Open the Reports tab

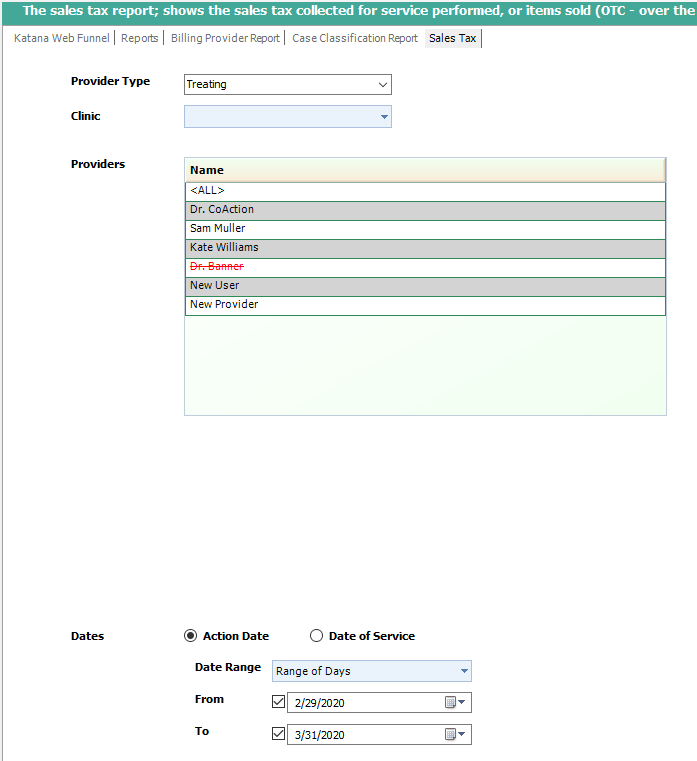(x=140, y=38)
